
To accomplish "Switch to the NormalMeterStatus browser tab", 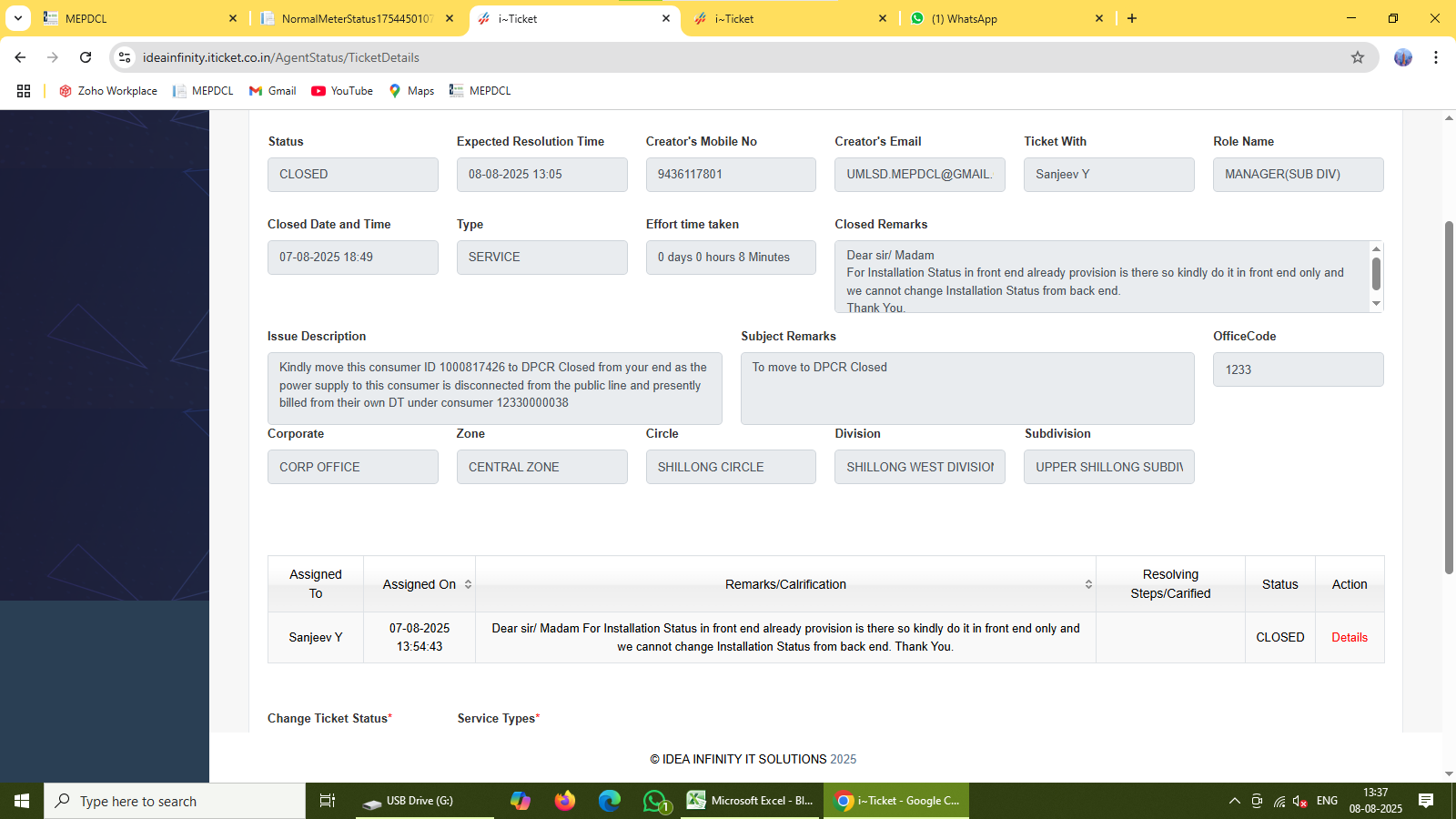I will pyautogui.click(x=357, y=18).
